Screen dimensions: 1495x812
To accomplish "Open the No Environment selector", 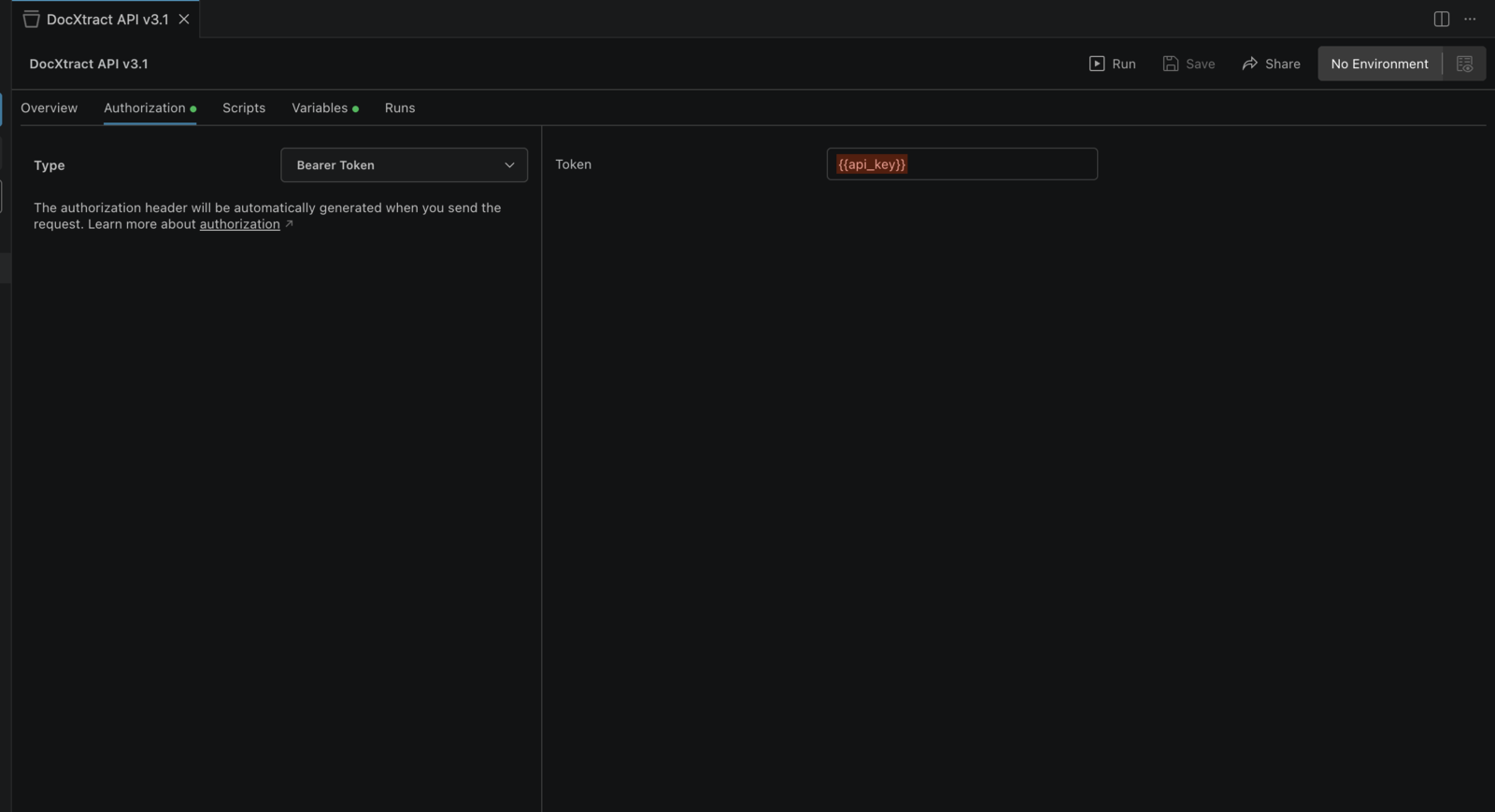I will coord(1379,64).
